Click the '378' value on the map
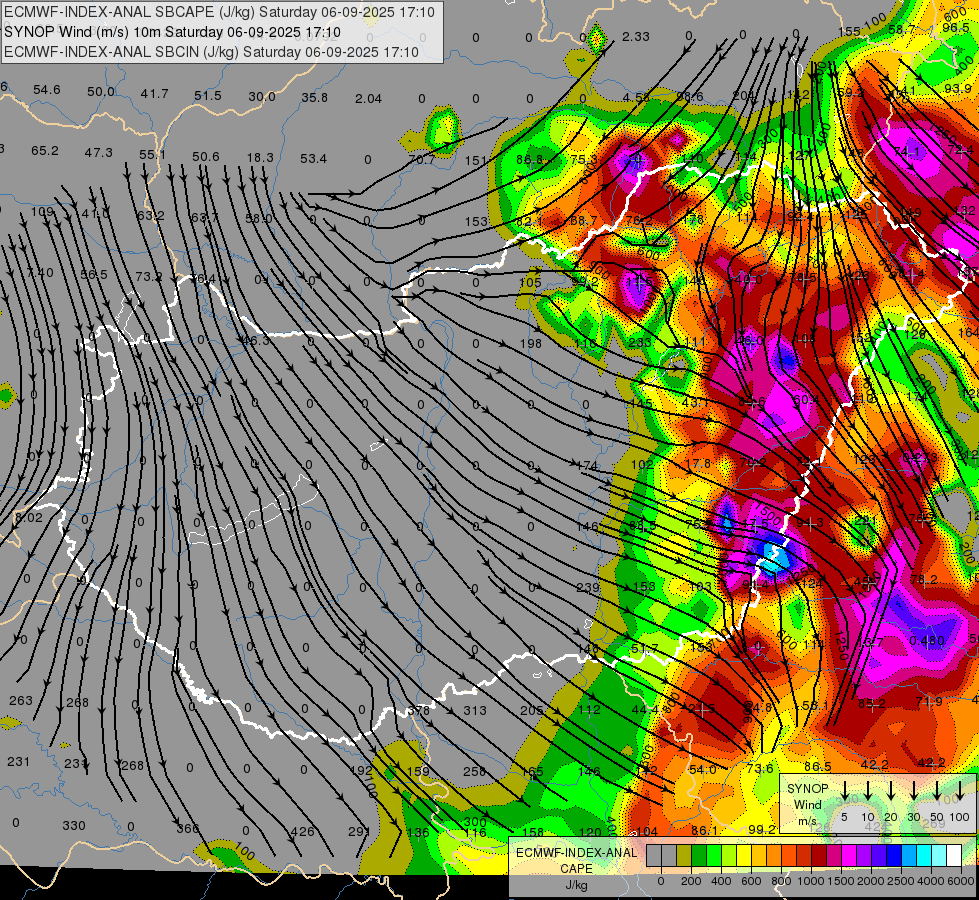979x900 pixels. click(x=419, y=710)
